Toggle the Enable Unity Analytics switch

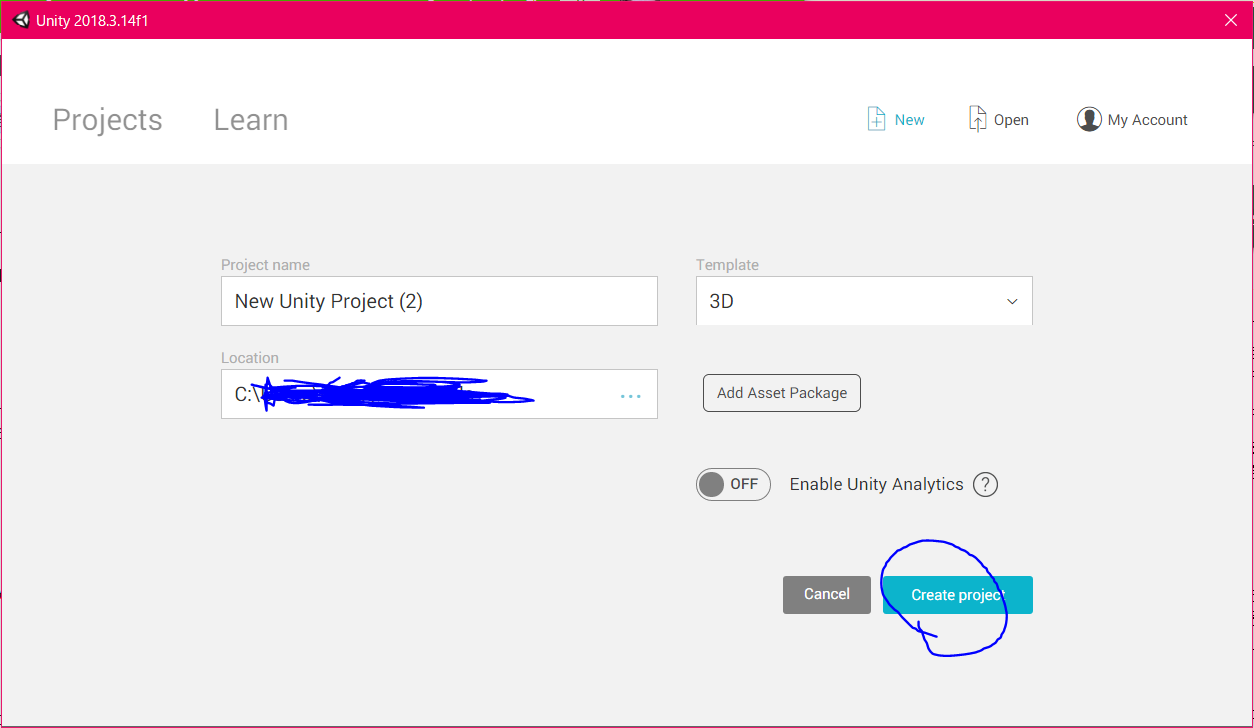(733, 484)
